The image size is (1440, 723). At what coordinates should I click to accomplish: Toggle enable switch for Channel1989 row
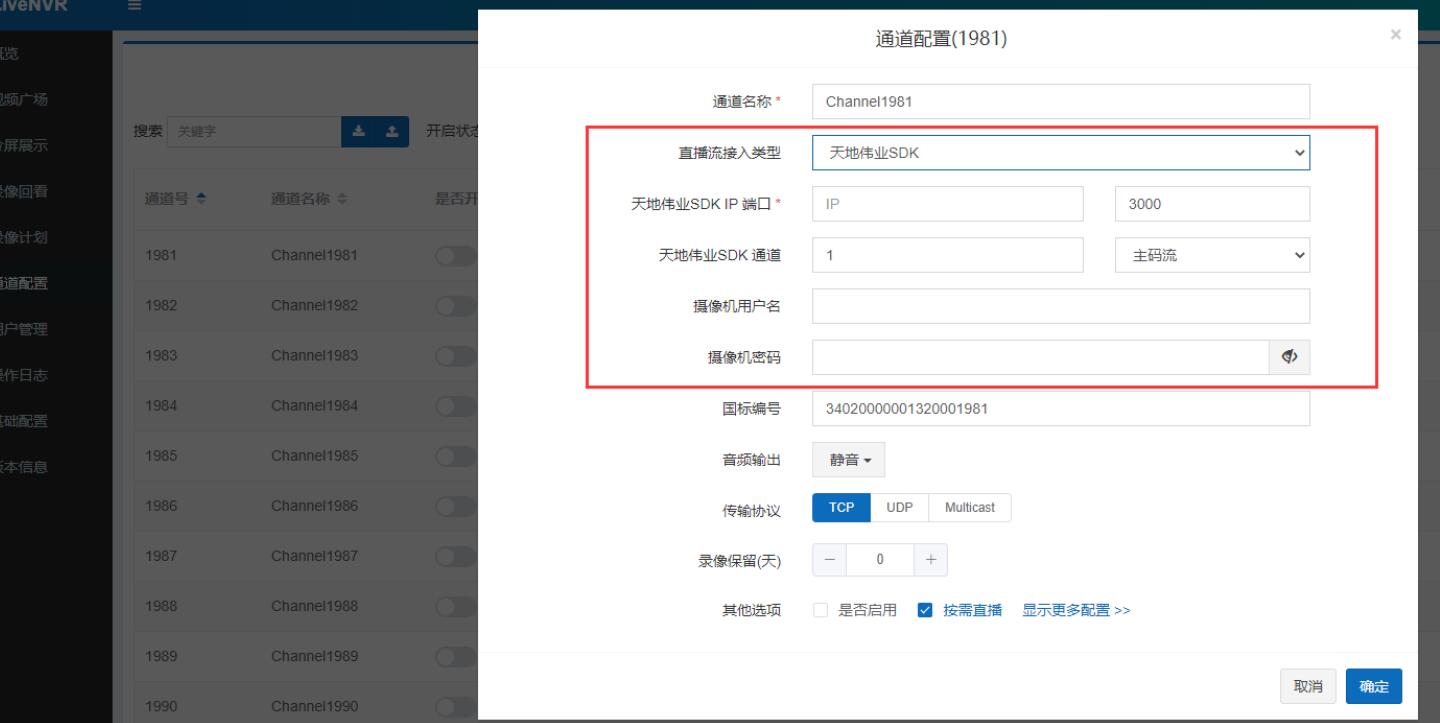[x=456, y=657]
